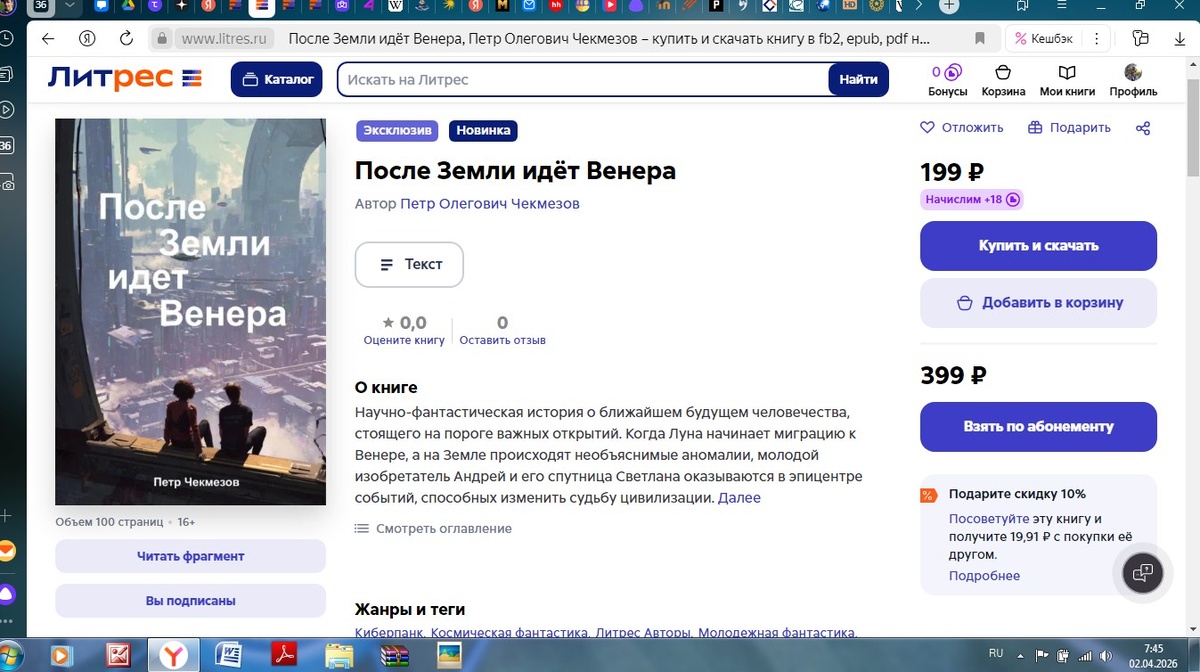Click the share icon
Screen dimensions: 1200x672
[x=1143, y=127]
